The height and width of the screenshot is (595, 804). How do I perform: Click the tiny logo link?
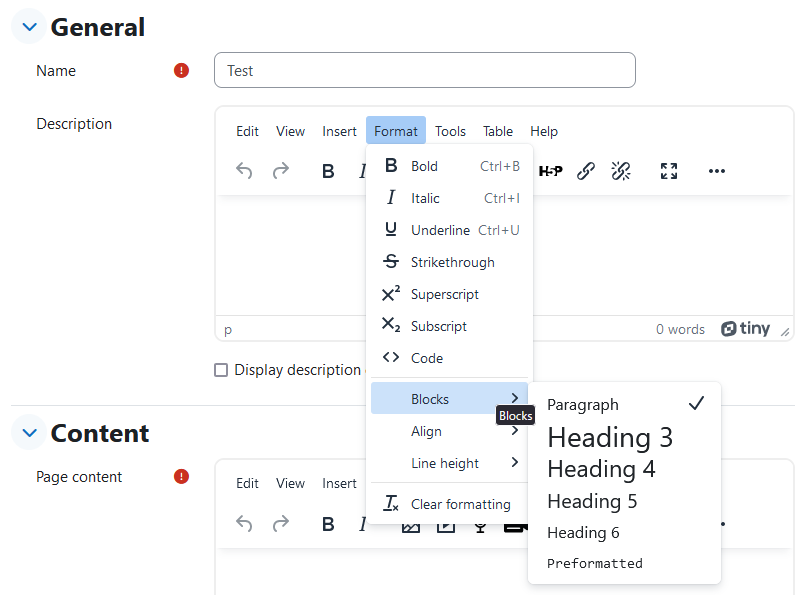pos(745,328)
